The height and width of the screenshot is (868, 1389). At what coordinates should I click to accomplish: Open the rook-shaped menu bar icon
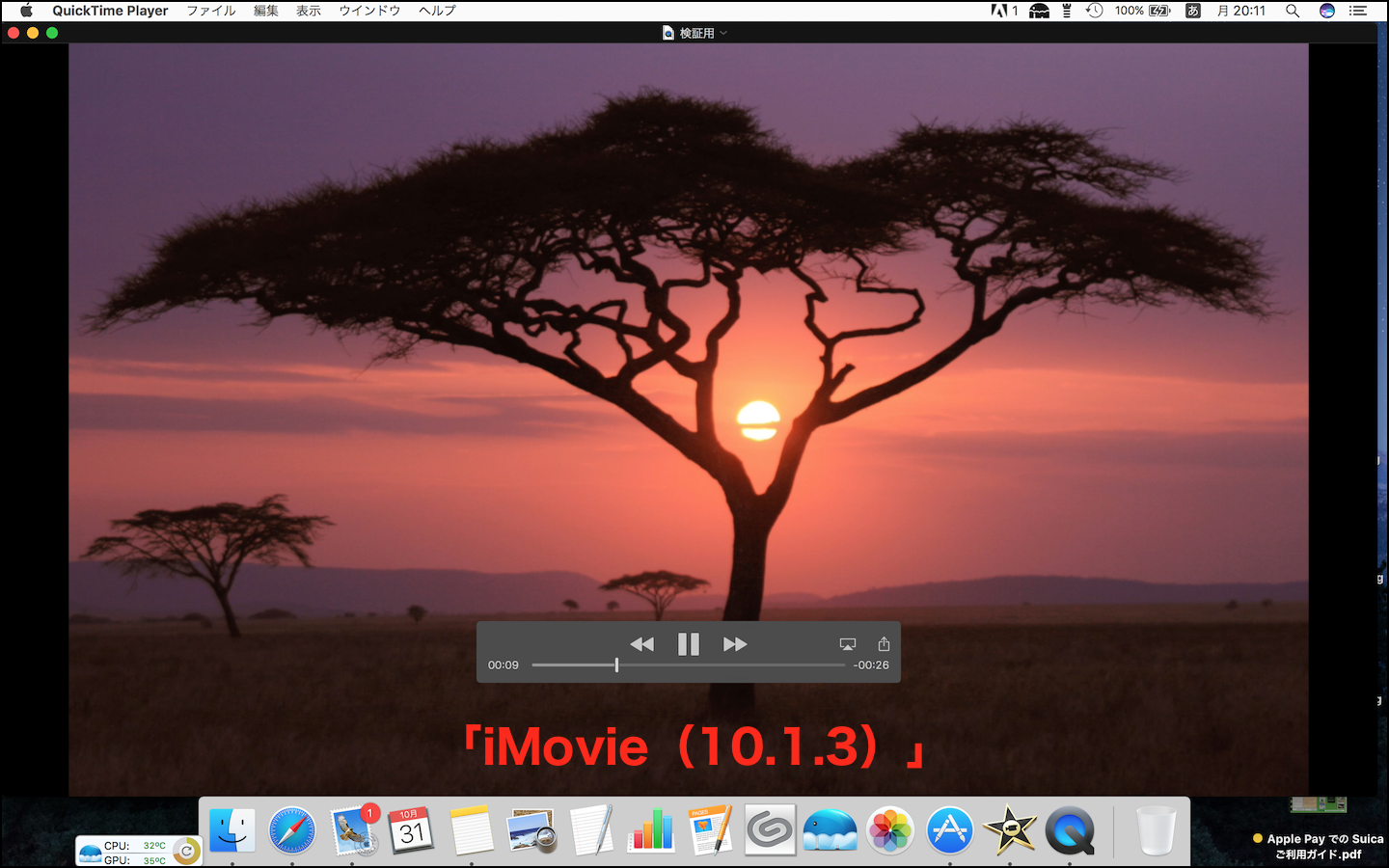point(1067,11)
